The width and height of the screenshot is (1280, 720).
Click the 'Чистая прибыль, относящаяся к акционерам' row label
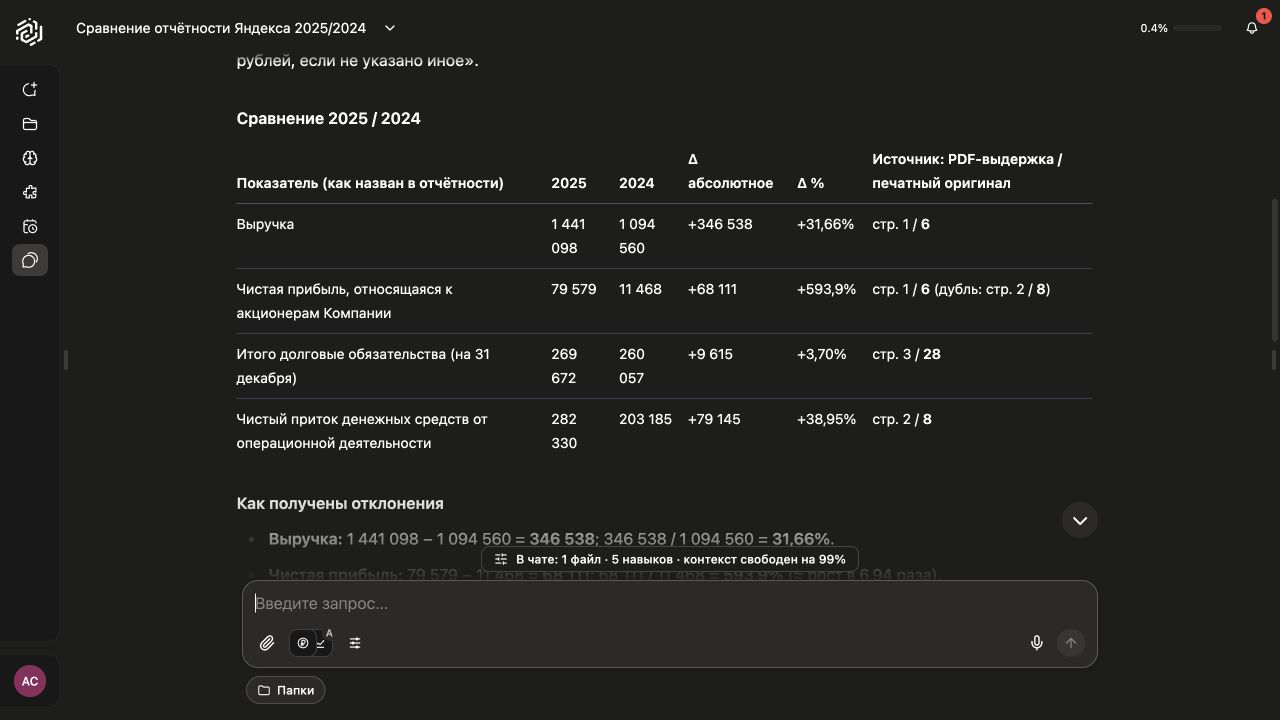coord(345,301)
